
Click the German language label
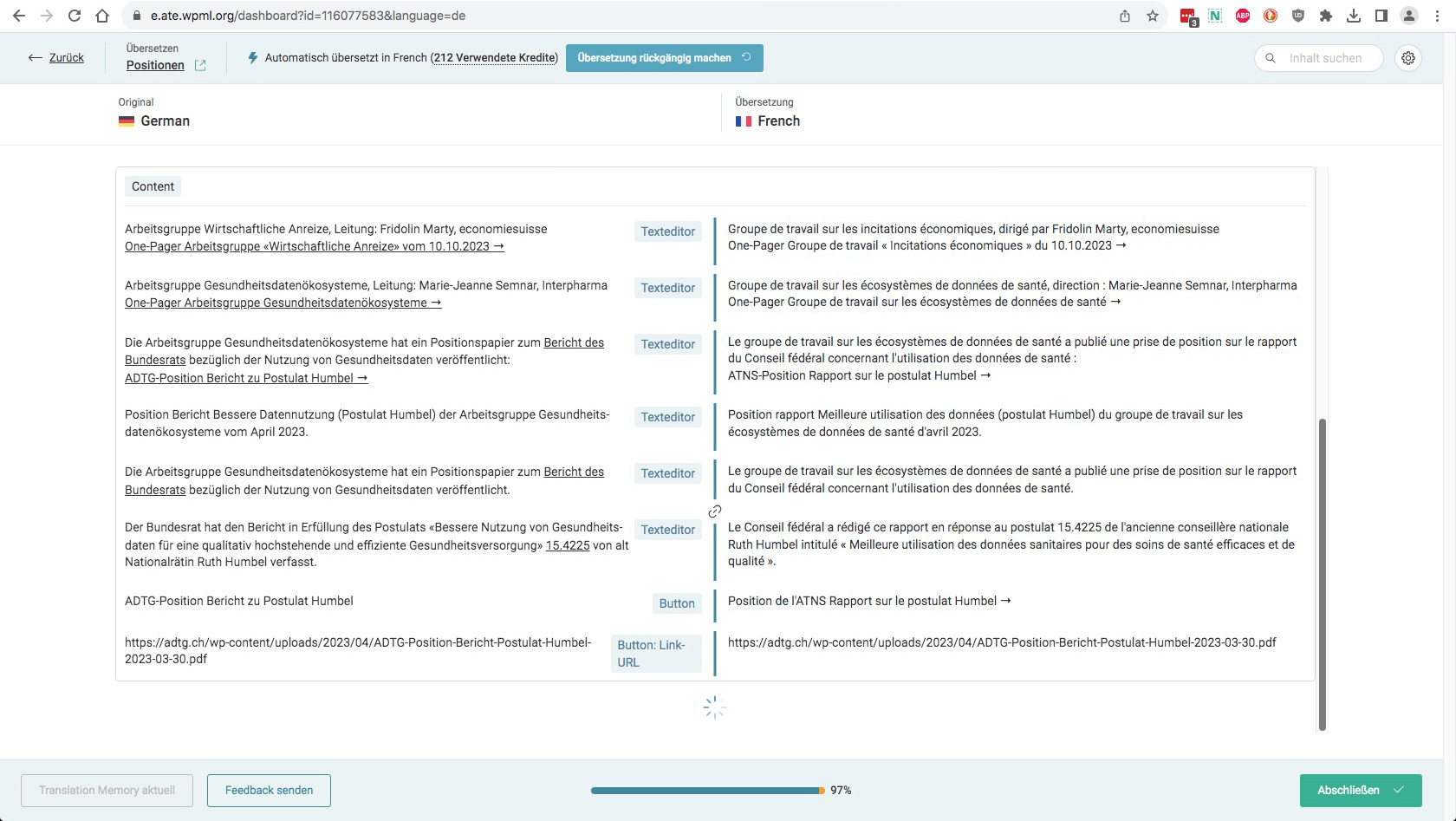165,121
